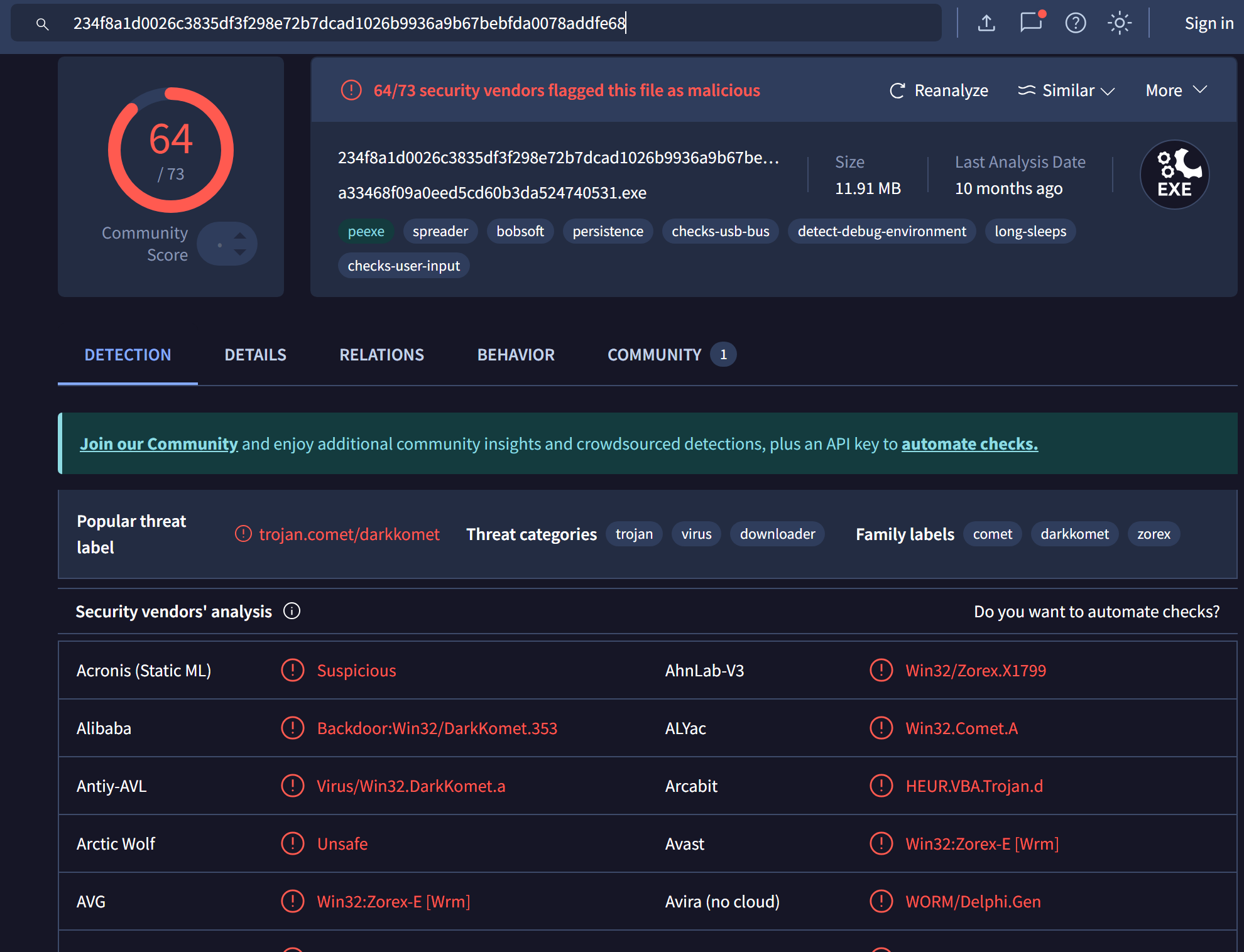Click alert icon in Alibaba row
This screenshot has height=952, width=1244.
coord(293,728)
